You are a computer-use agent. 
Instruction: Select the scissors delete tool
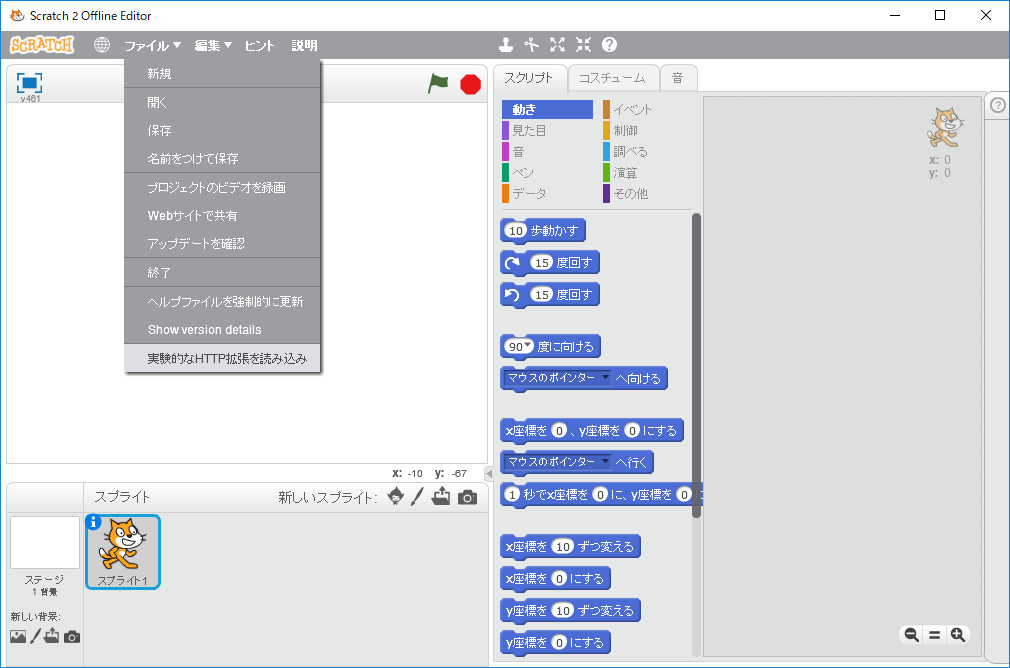532,45
